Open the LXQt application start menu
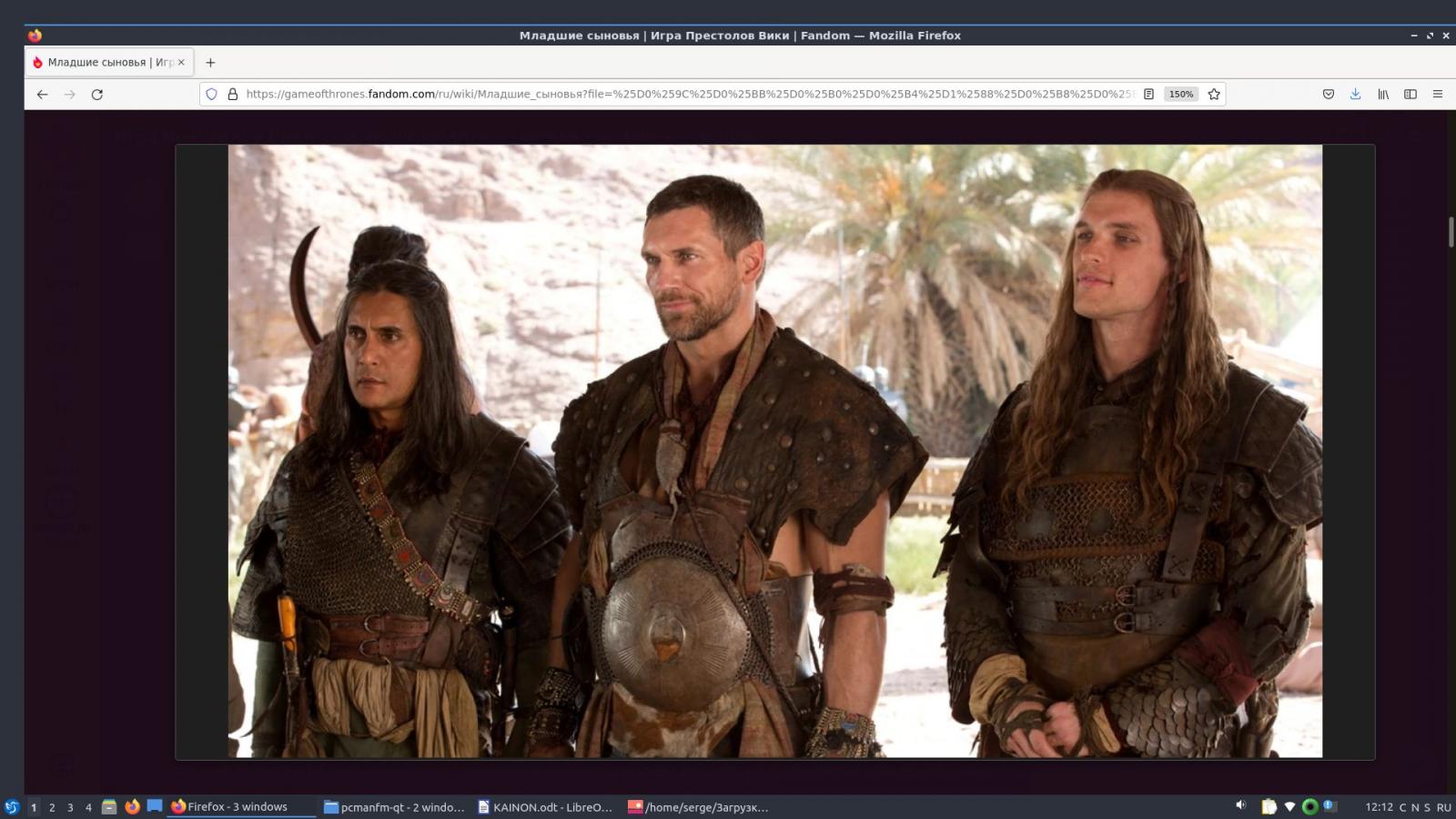The width and height of the screenshot is (1456, 819). tap(12, 807)
